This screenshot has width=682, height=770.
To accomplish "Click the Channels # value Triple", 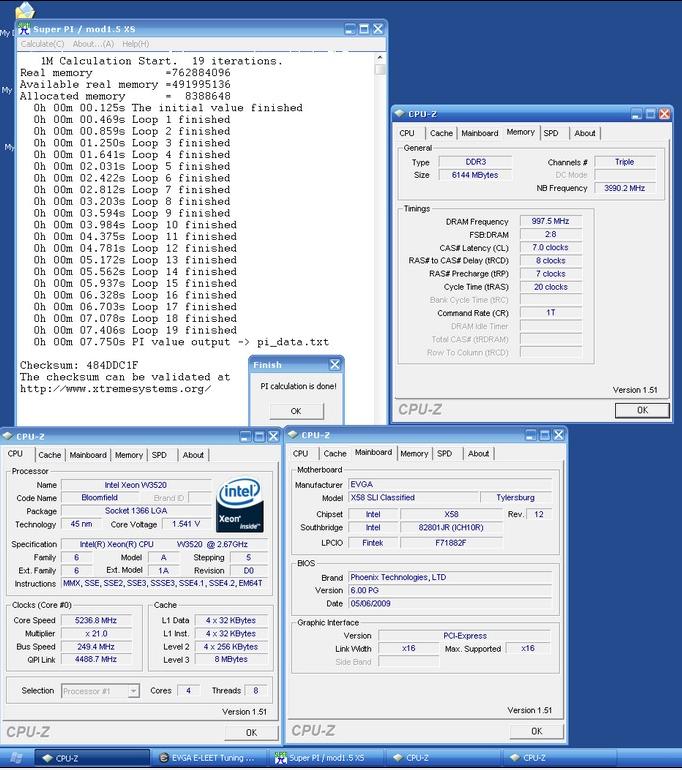I will (625, 162).
